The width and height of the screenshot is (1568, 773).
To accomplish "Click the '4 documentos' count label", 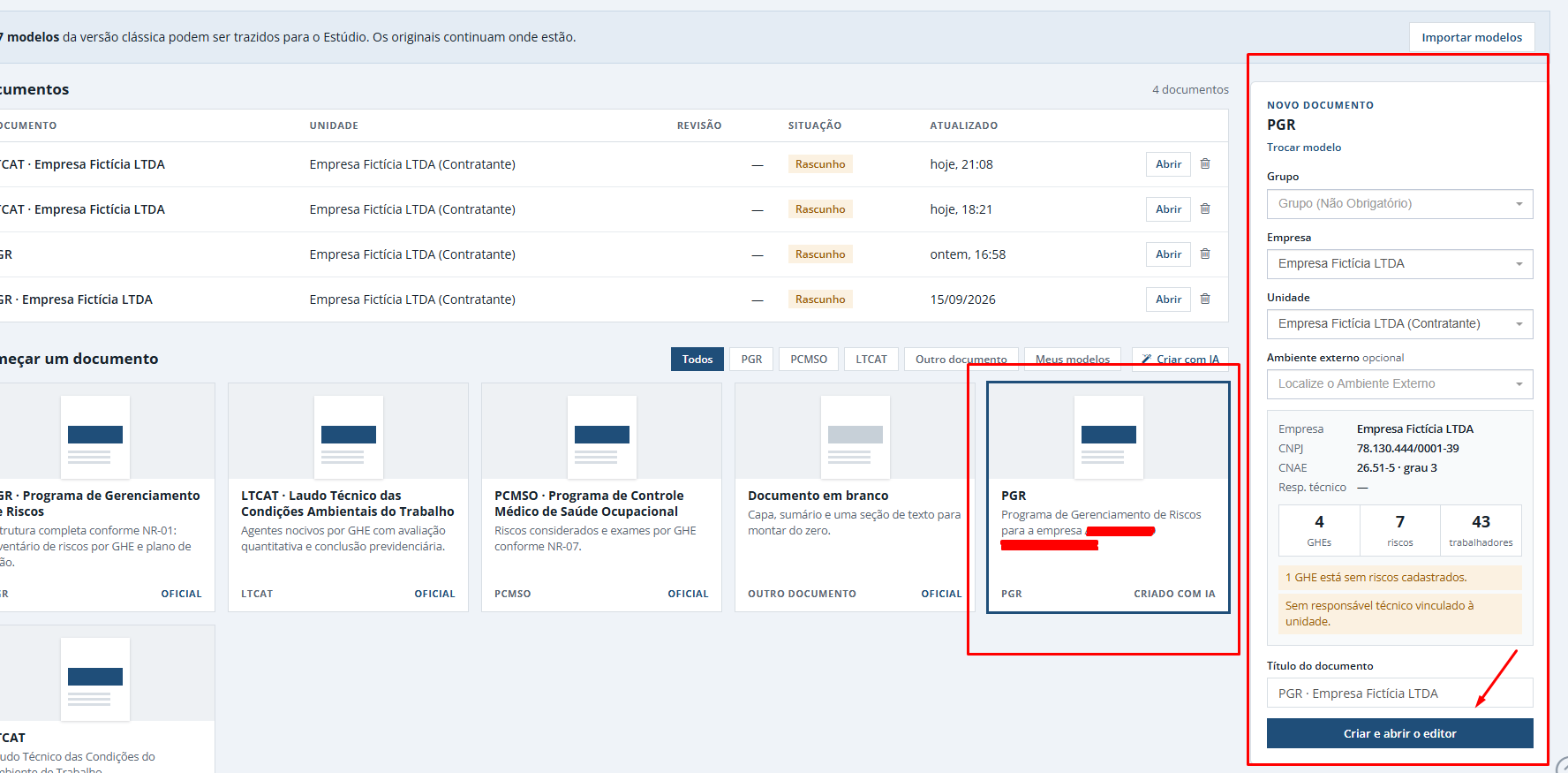I will [1190, 89].
